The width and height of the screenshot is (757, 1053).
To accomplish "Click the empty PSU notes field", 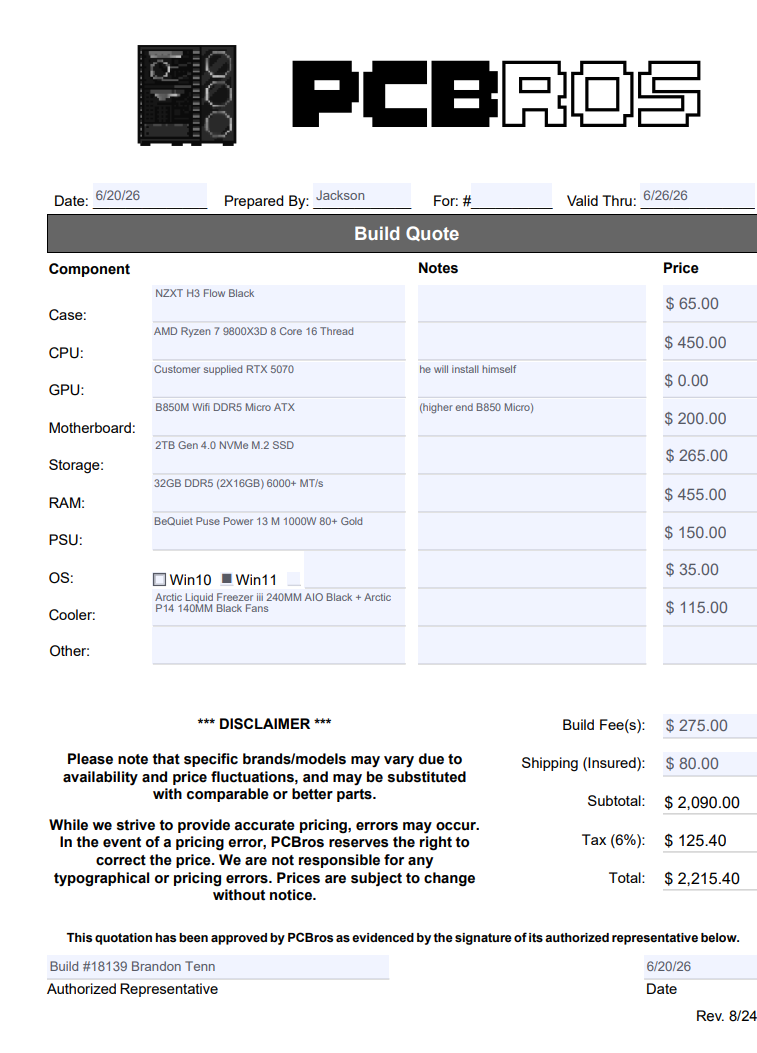I will pos(532,531).
